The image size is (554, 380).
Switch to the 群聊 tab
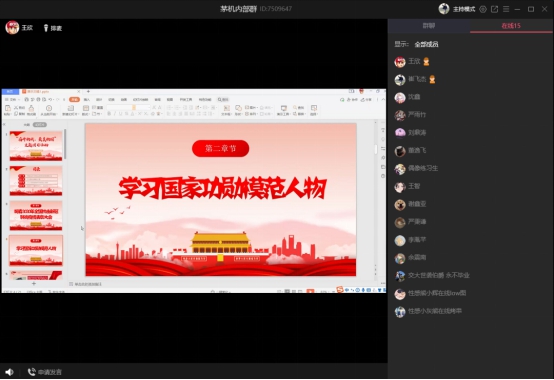[429, 26]
